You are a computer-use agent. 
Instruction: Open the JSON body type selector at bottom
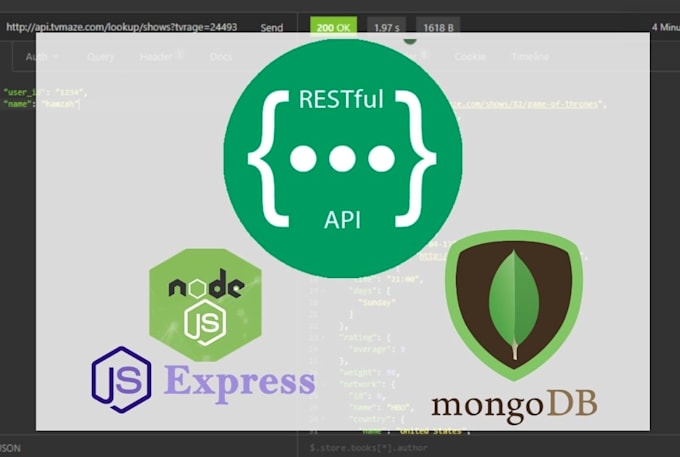click(10, 448)
